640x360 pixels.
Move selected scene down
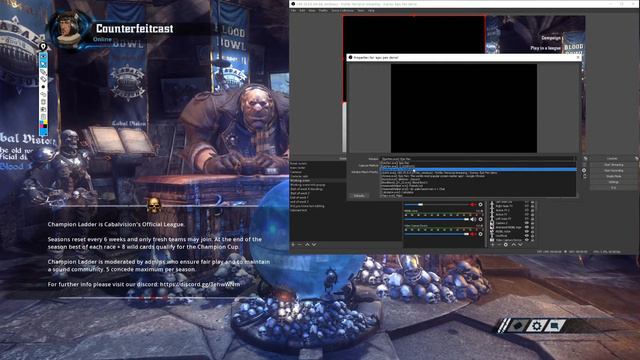pos(314,244)
